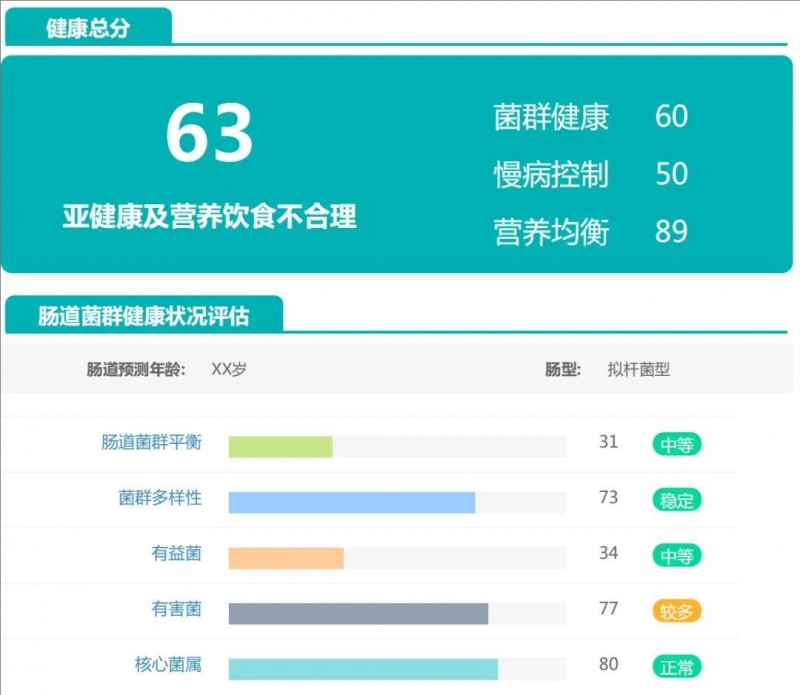800x695 pixels.
Task: Click the 稳定 badge for 菌群多样性
Action: click(x=676, y=500)
